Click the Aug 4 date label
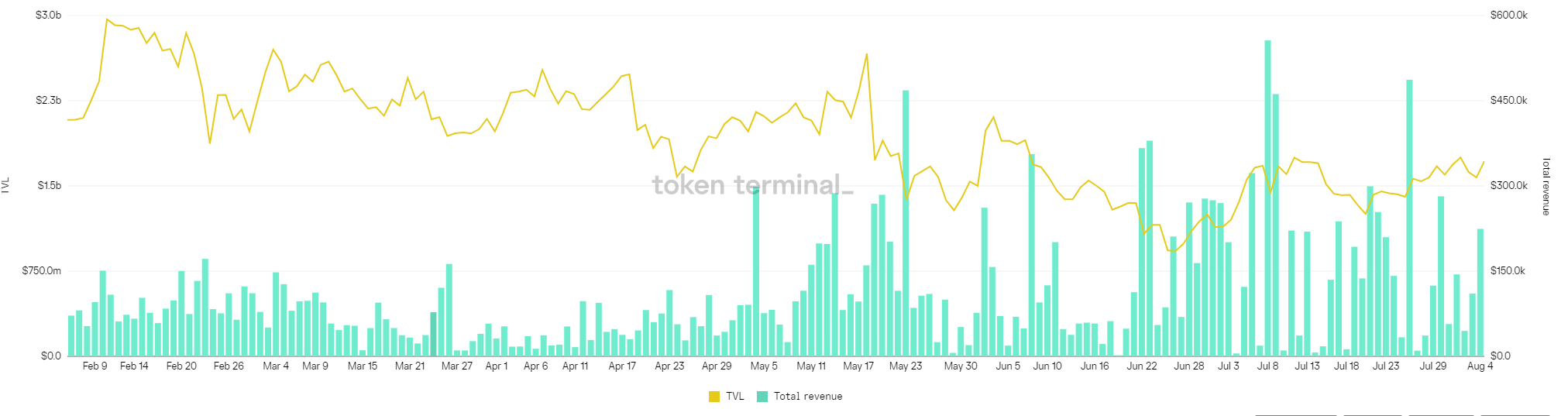The width and height of the screenshot is (1568, 416). (1480, 366)
